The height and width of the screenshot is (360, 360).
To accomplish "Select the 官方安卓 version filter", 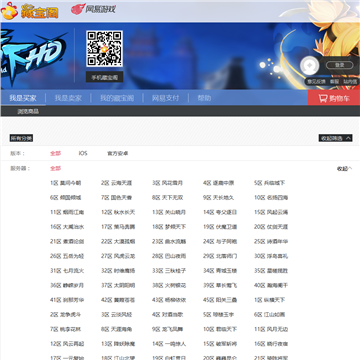I will point(117,153).
